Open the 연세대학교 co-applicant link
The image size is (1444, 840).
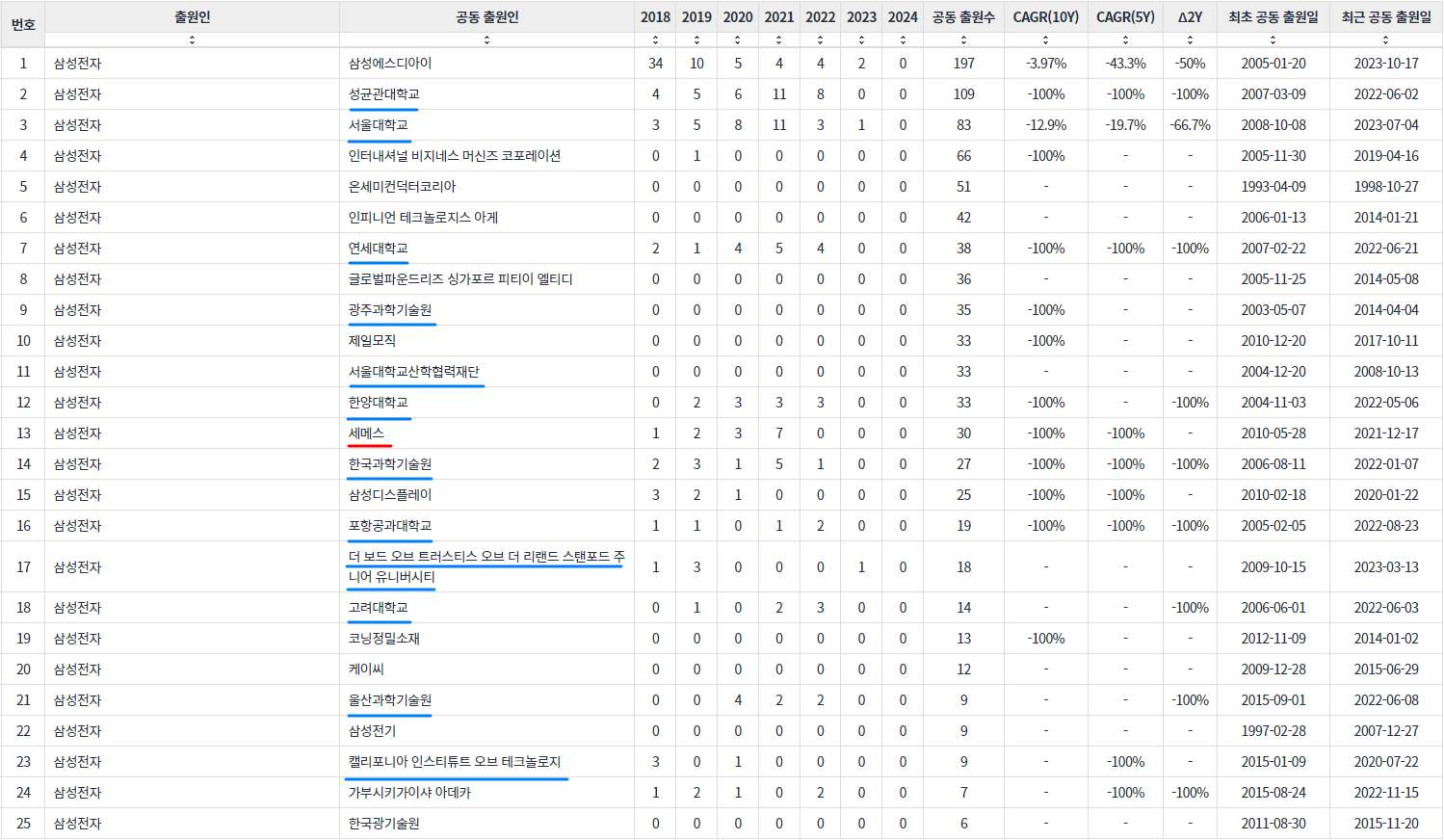pos(378,249)
